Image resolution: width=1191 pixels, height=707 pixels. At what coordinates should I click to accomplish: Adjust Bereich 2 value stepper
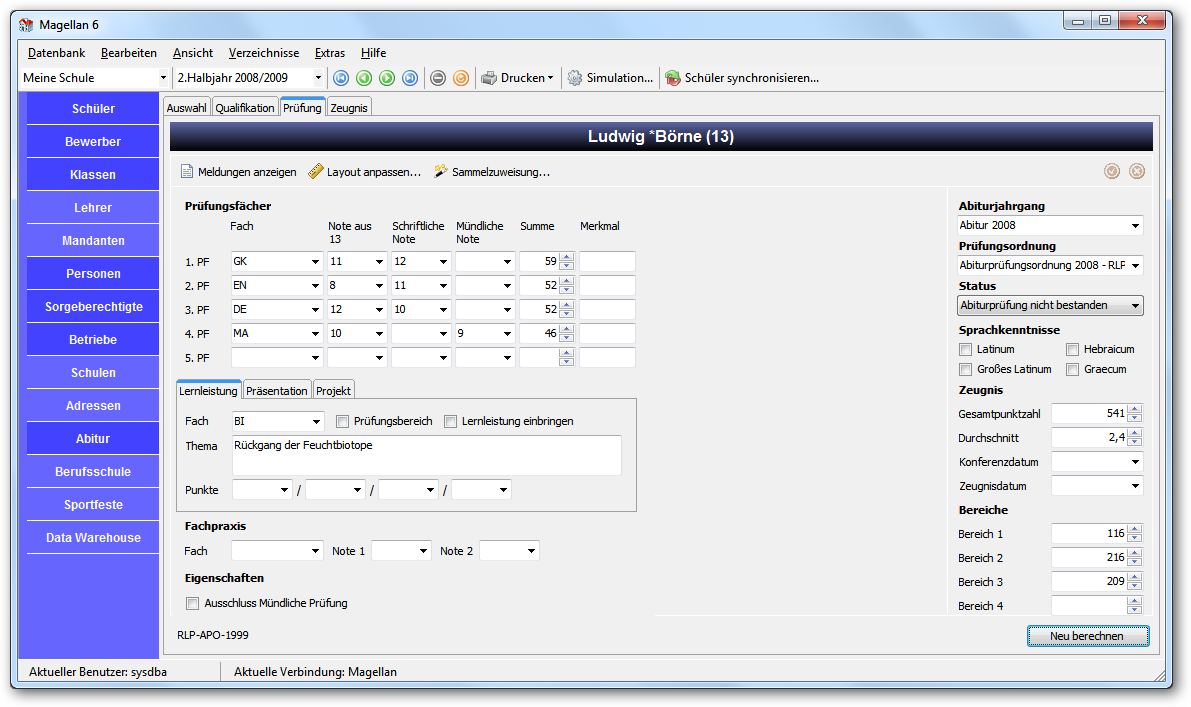(1135, 557)
